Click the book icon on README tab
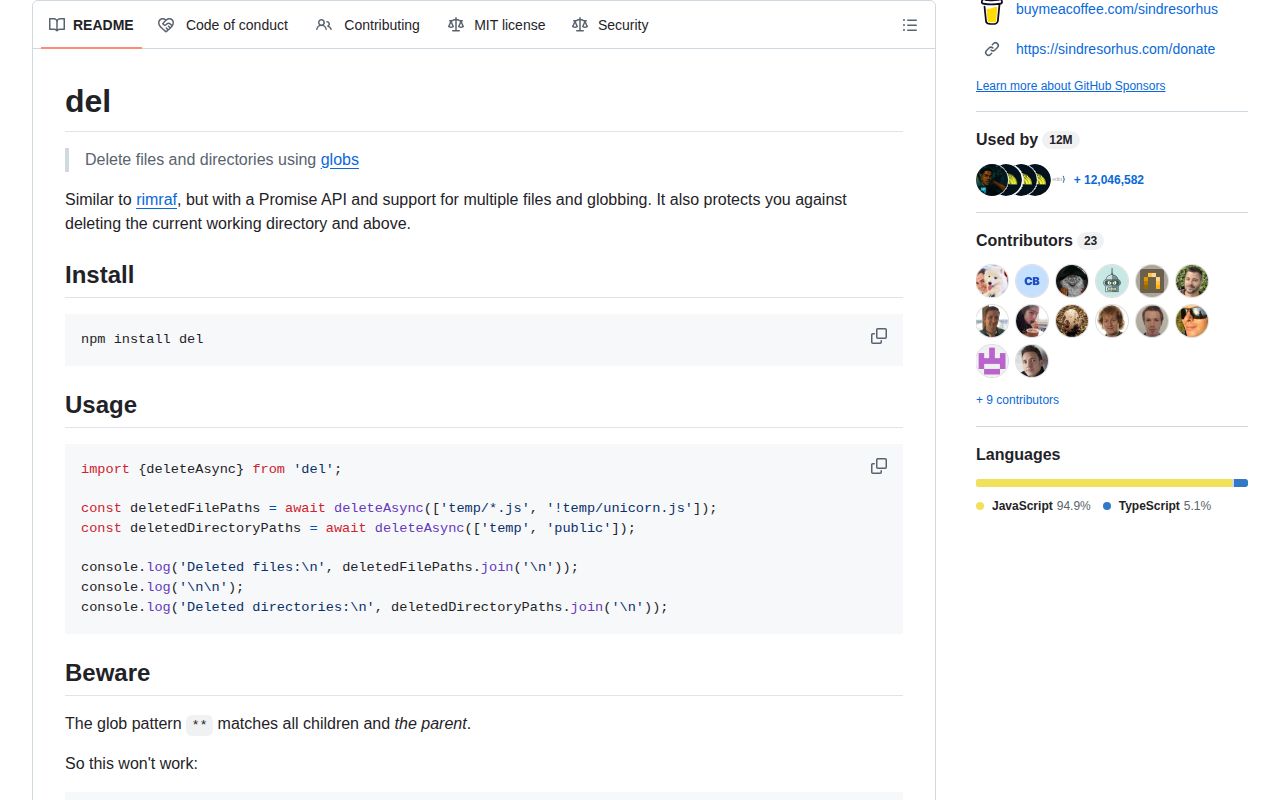The height and width of the screenshot is (800, 1280). [57, 25]
